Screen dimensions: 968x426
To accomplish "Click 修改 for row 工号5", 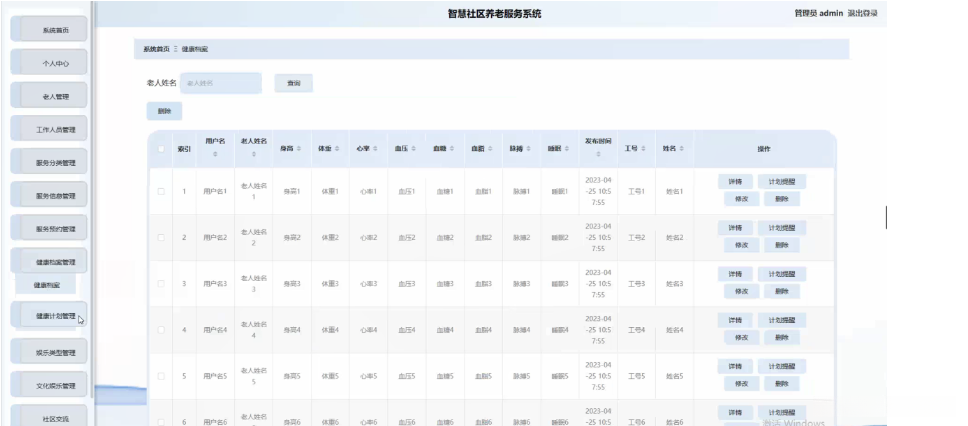I will (741, 384).
